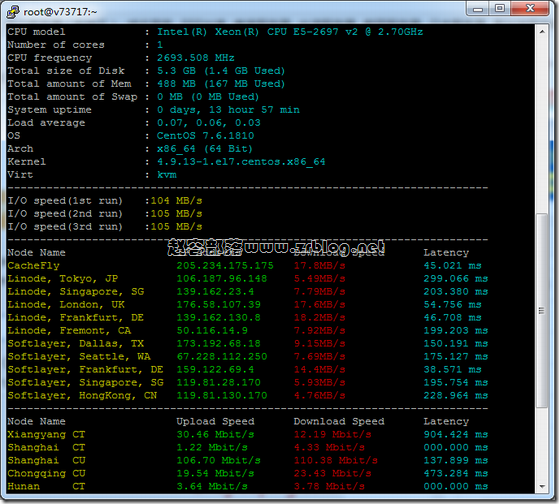The image size is (559, 504).
Task: Click the Linode, London, UK node name
Action: (66, 305)
